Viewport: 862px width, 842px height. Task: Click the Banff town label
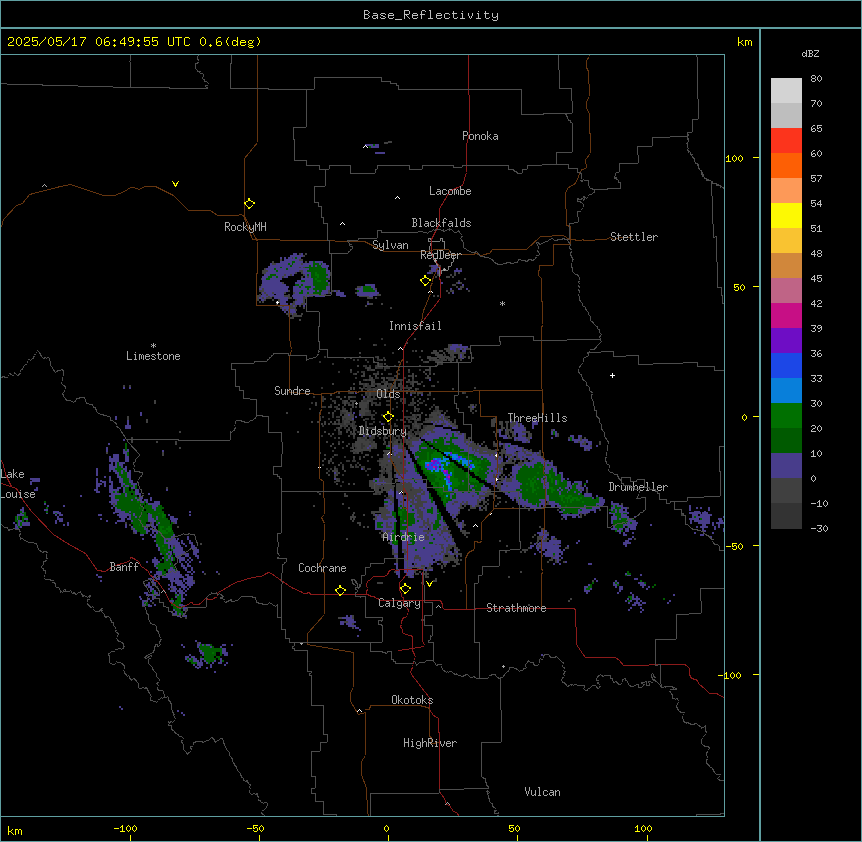coord(124,567)
